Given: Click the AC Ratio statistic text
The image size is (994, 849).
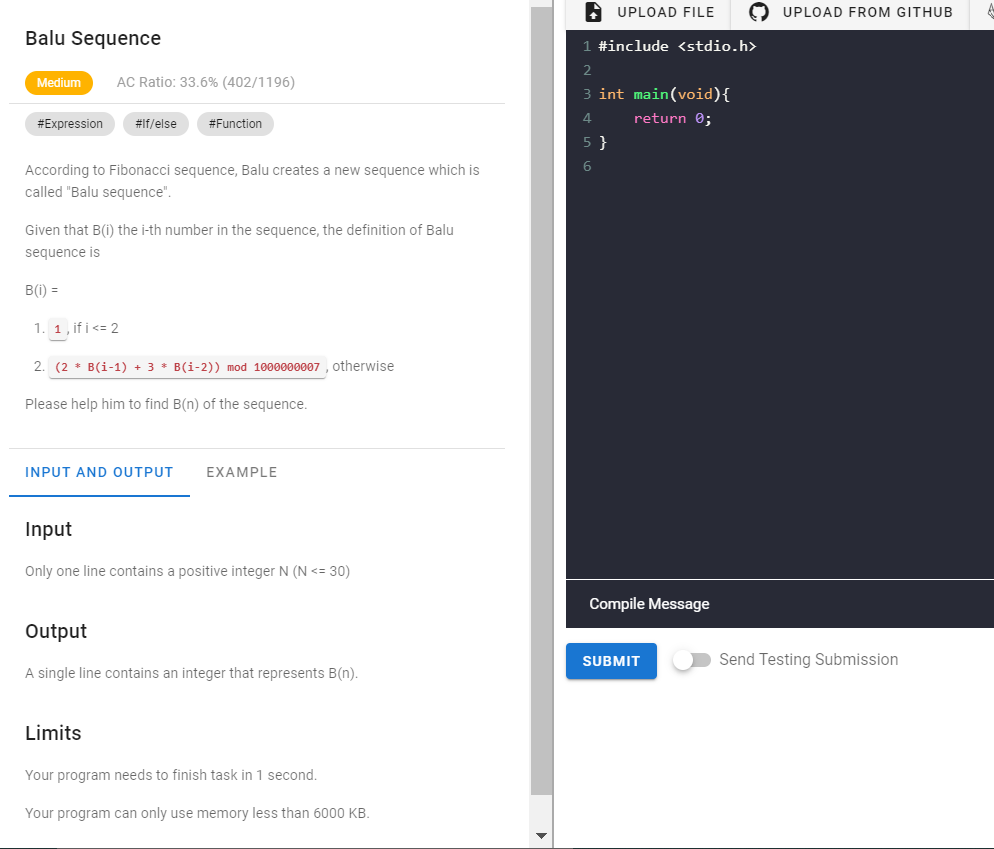Looking at the screenshot, I should [207, 82].
